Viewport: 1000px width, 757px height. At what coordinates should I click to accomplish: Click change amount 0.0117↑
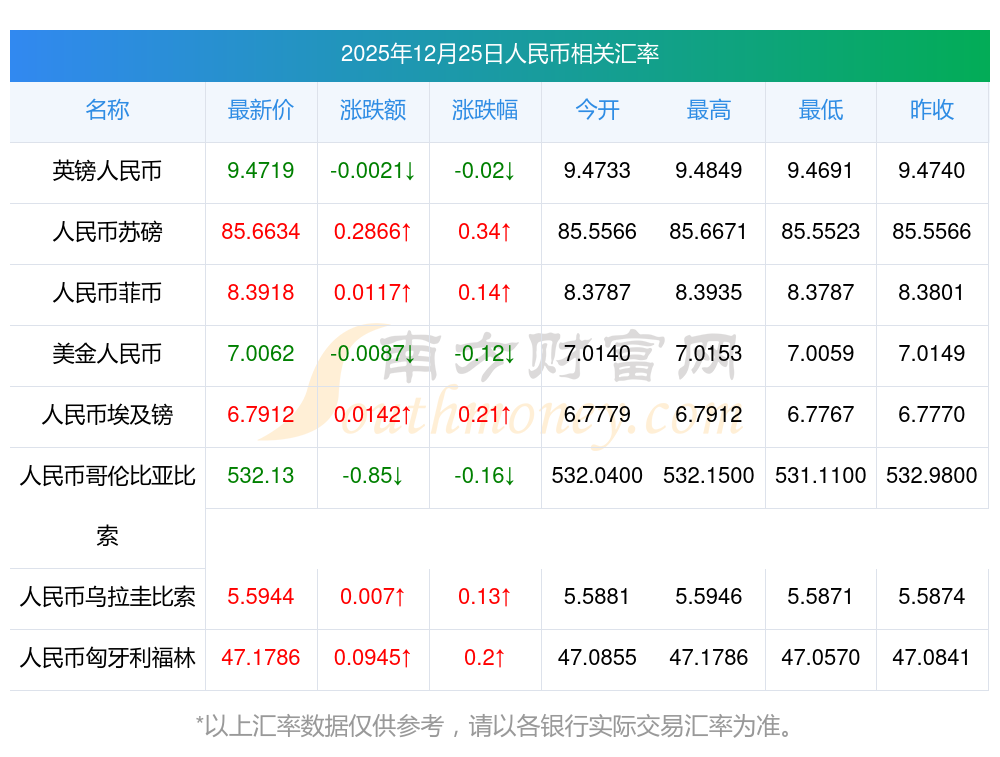373,293
